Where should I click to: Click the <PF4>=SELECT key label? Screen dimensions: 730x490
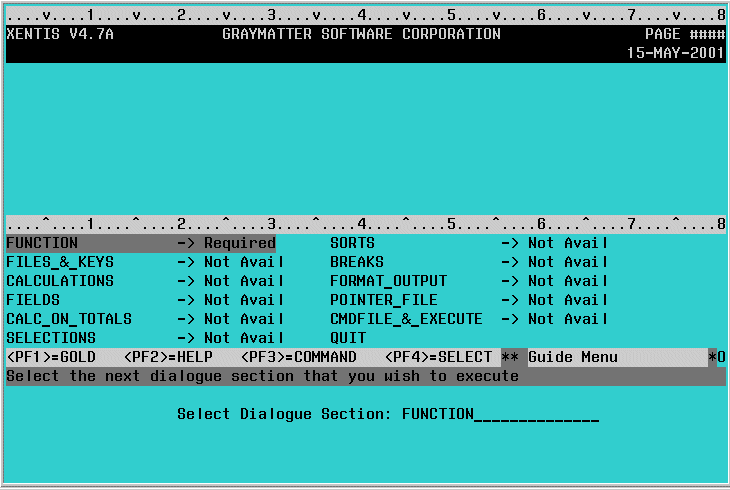point(438,357)
